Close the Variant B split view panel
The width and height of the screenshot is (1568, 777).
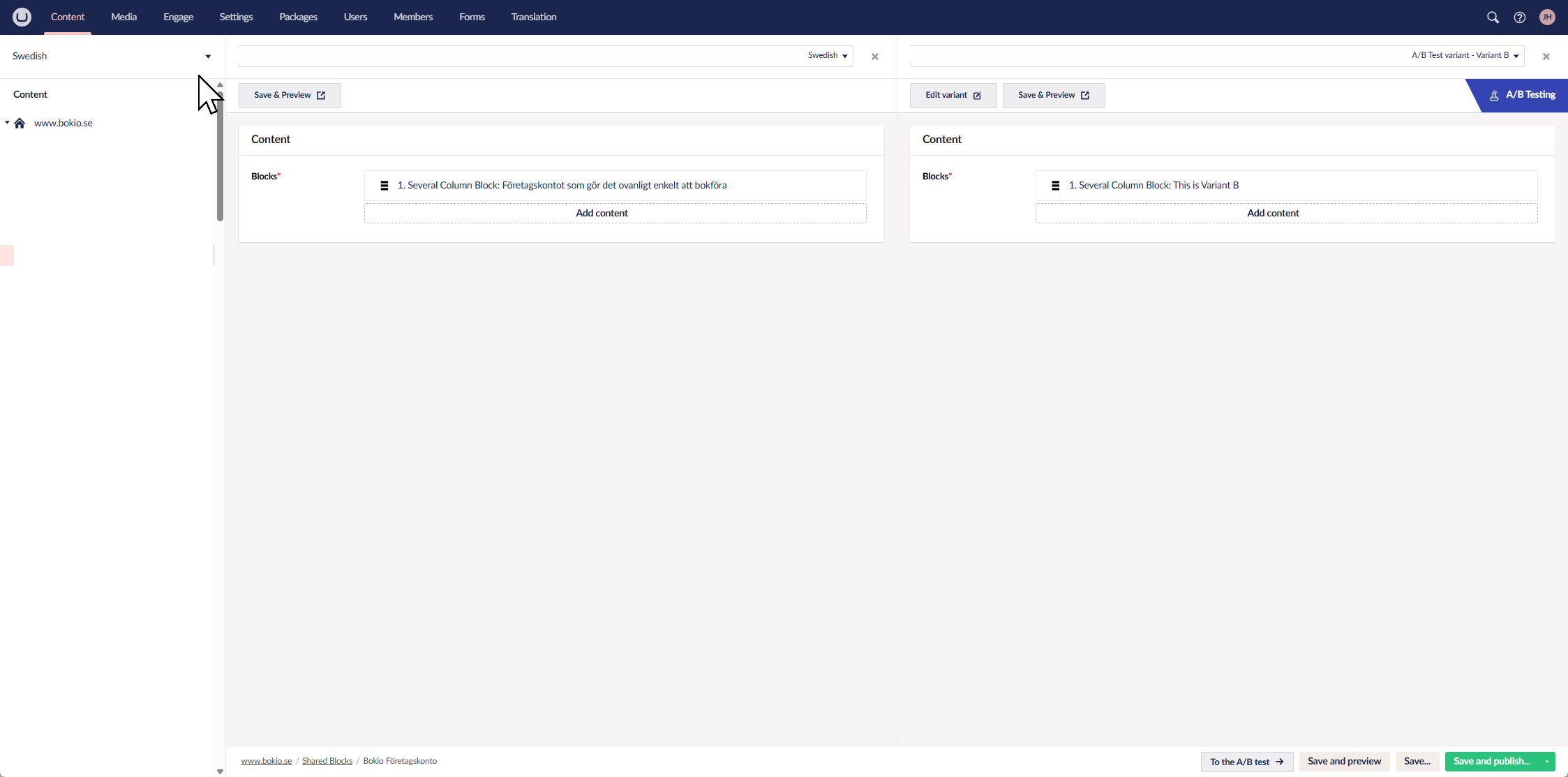click(1546, 57)
